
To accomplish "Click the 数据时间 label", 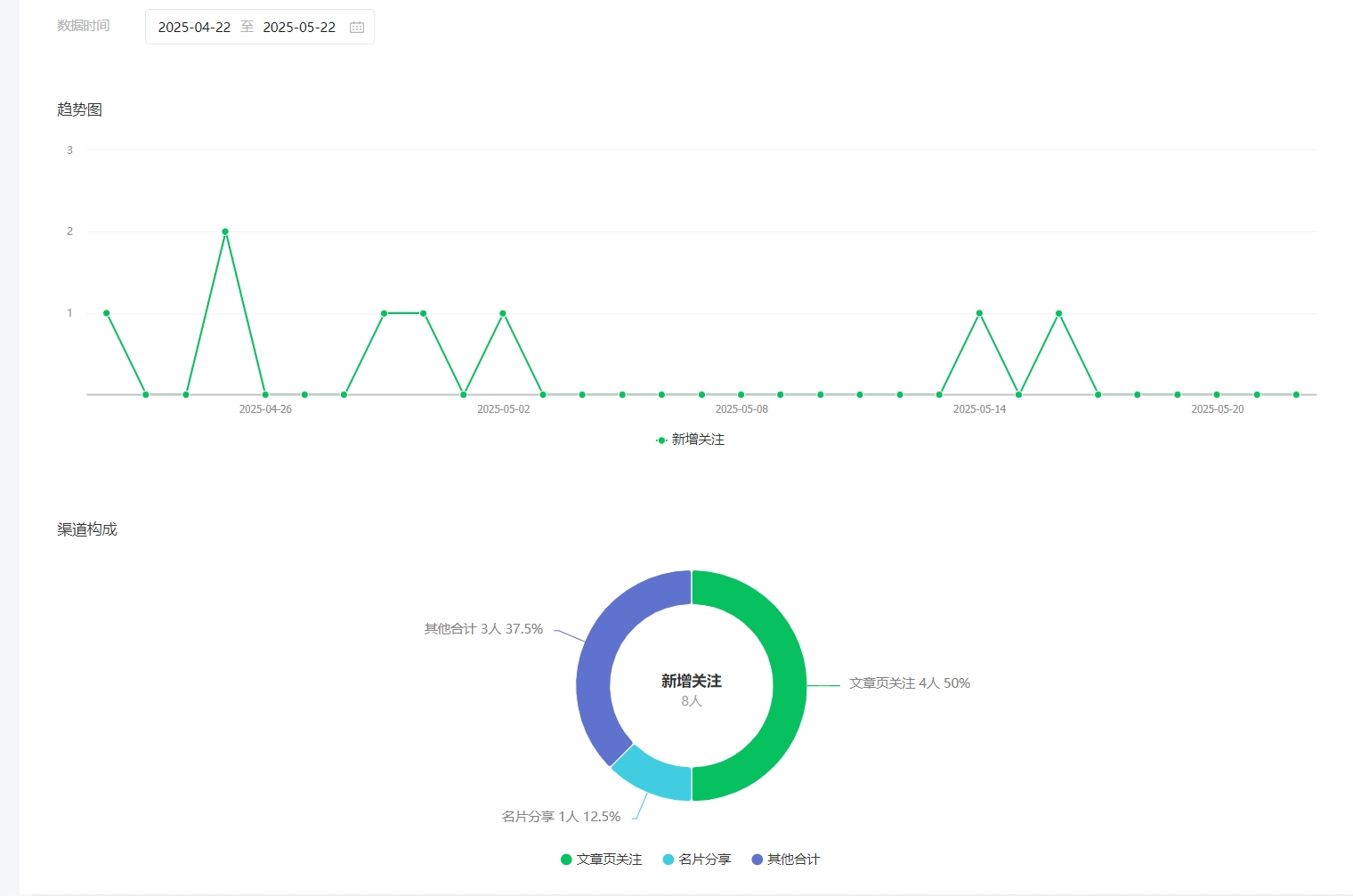I will pos(84,26).
